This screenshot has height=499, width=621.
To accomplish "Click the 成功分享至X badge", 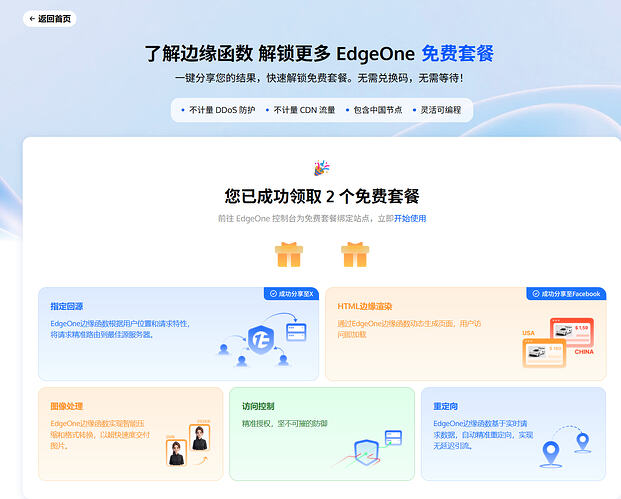I will (291, 294).
